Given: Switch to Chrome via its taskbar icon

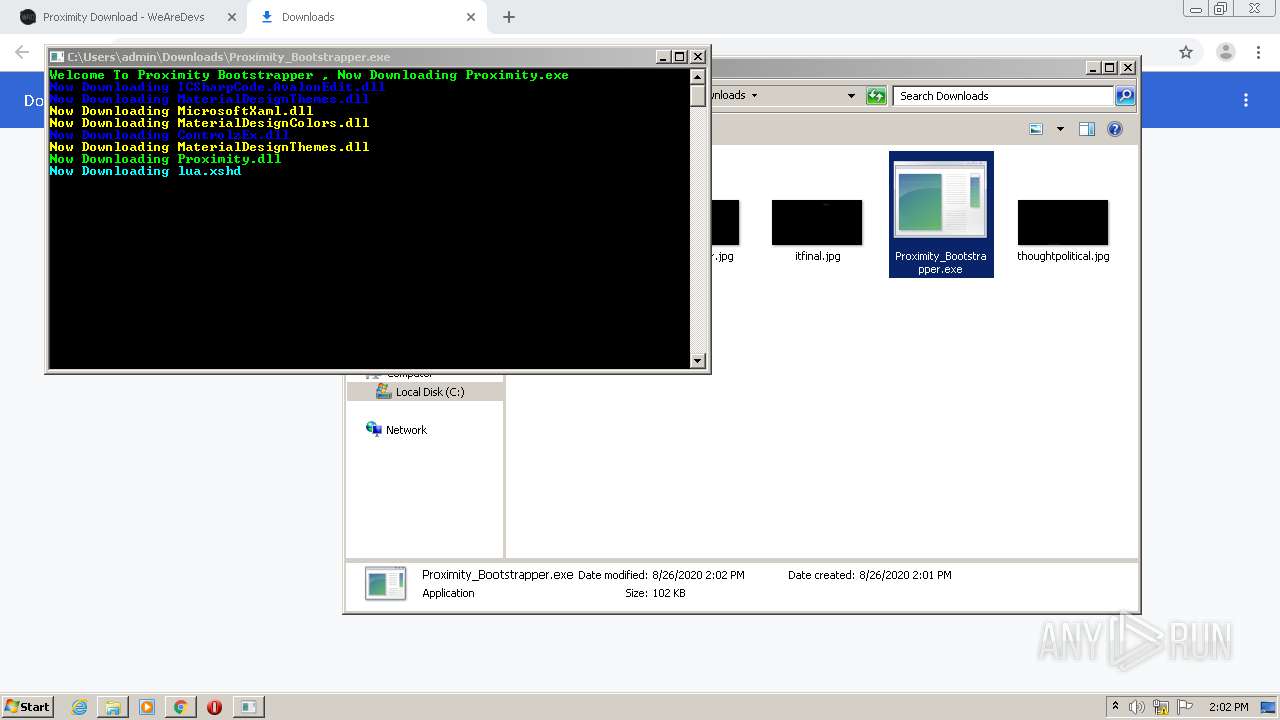Looking at the screenshot, I should click(x=180, y=707).
